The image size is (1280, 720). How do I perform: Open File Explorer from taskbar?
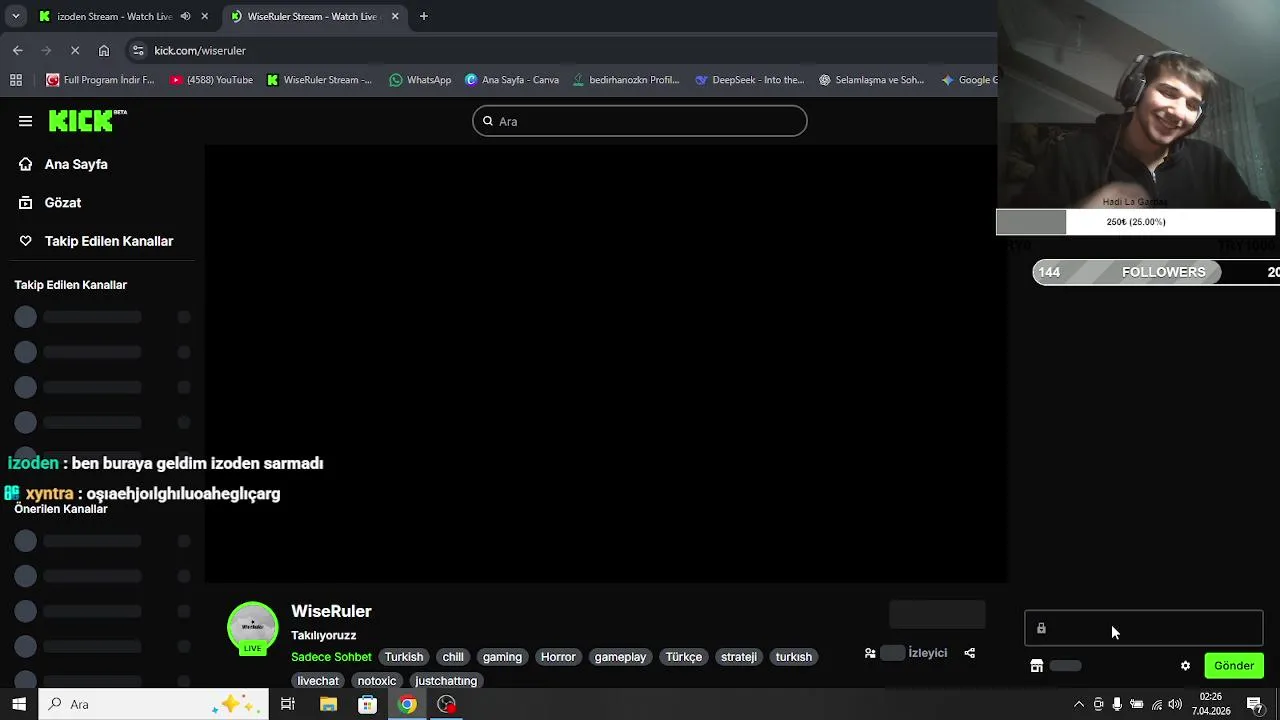point(328,704)
